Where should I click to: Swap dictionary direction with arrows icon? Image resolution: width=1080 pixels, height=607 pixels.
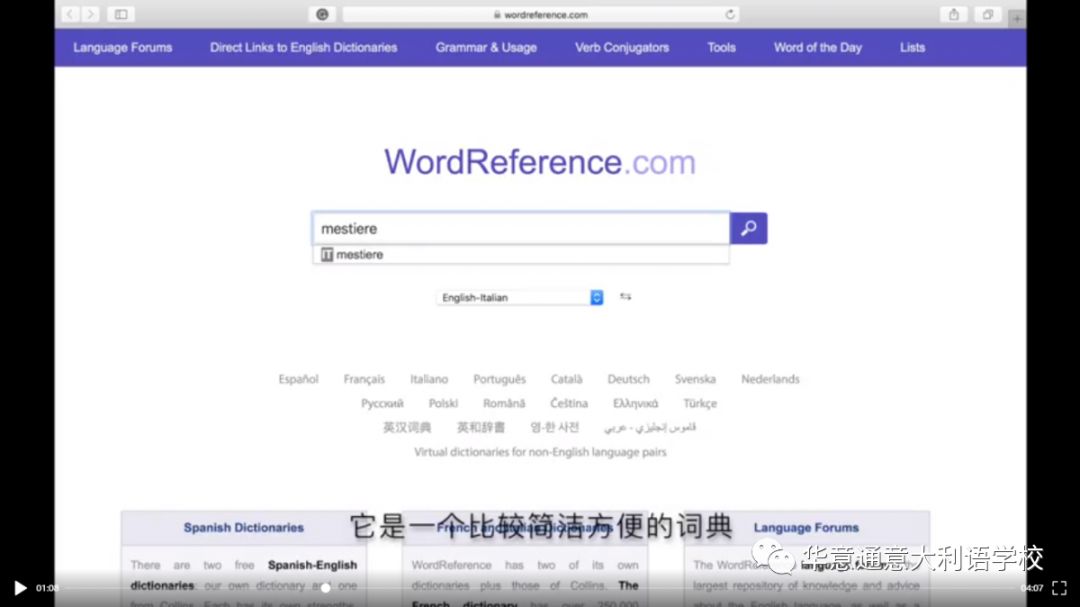click(625, 297)
